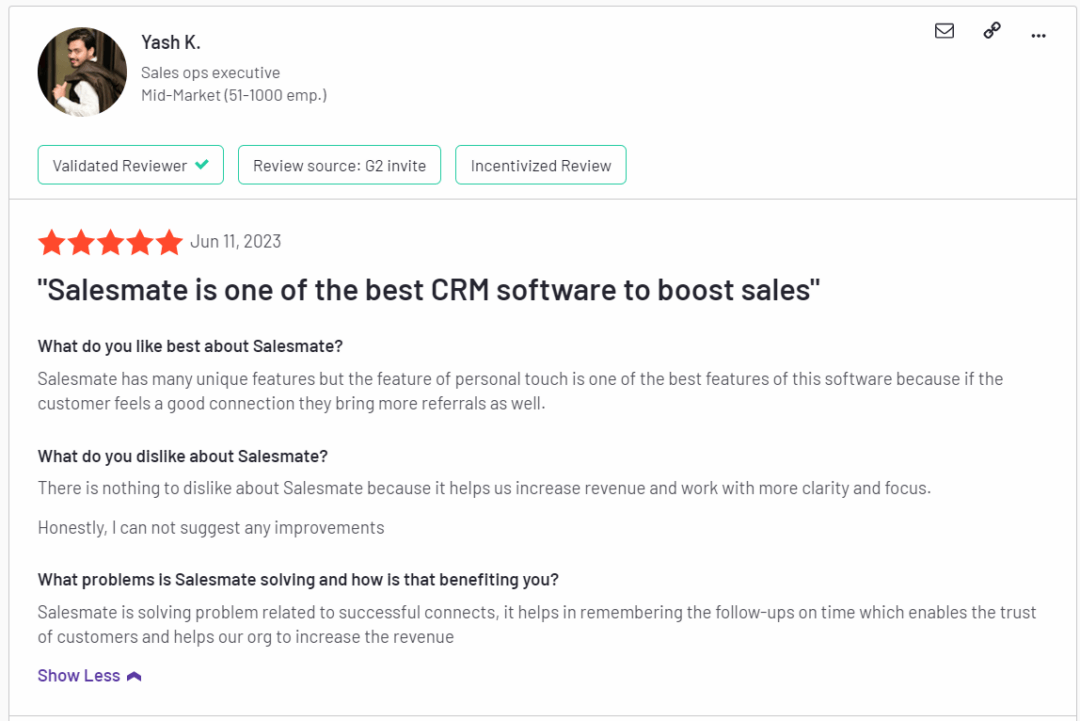Viewport: 1080px width, 721px height.
Task: Click the middle star of the rating
Action: click(111, 242)
